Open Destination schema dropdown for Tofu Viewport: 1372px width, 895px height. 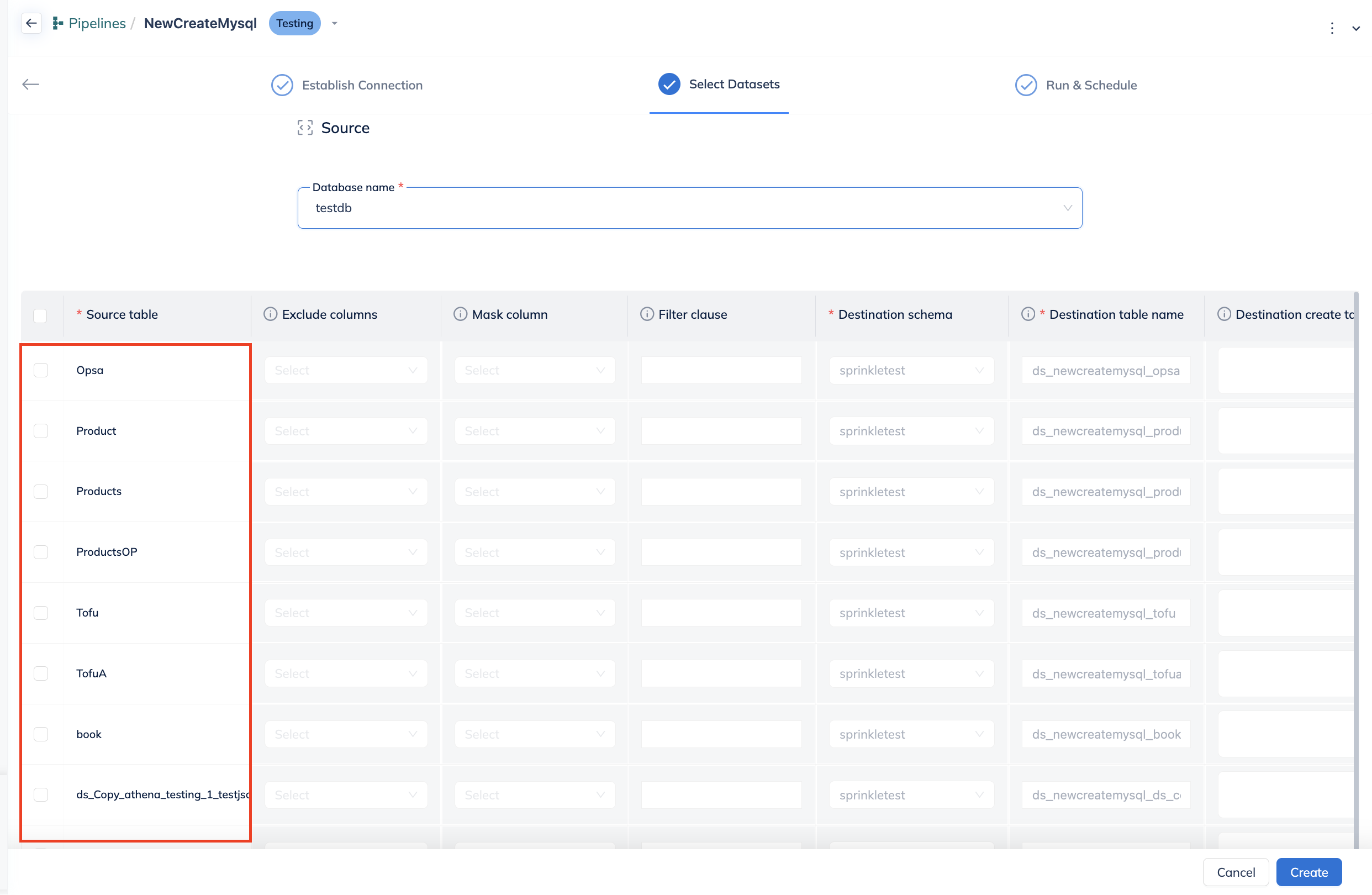point(911,613)
